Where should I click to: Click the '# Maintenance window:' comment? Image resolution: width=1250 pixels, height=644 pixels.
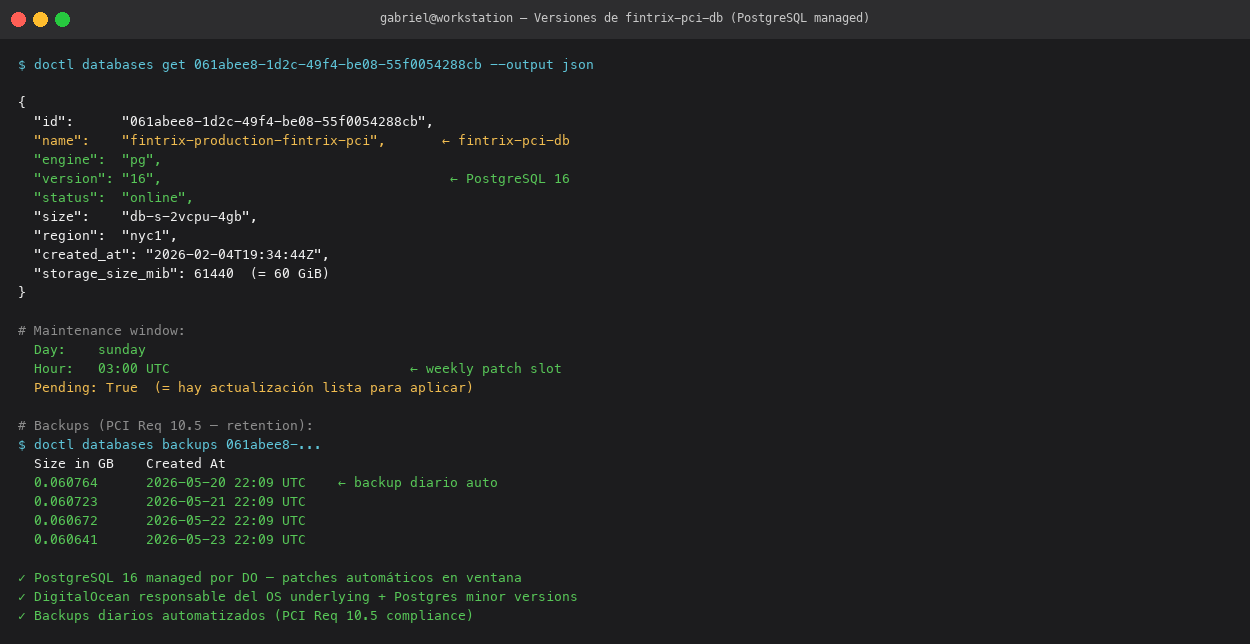coord(102,330)
